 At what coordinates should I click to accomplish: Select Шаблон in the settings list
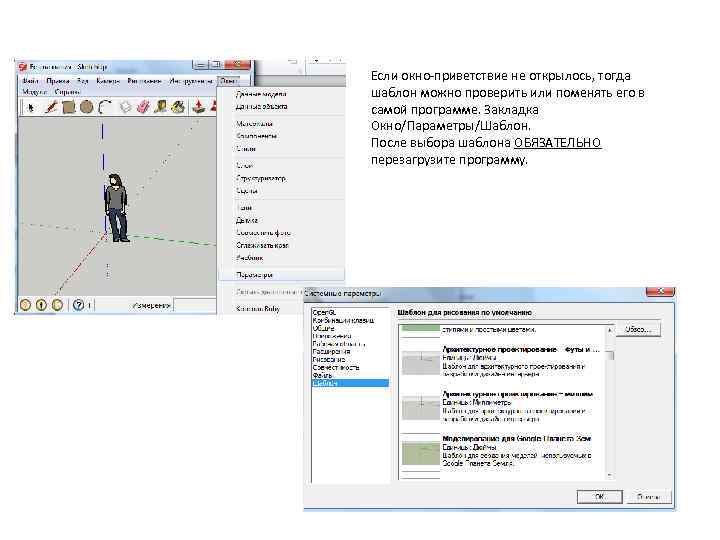(350, 383)
